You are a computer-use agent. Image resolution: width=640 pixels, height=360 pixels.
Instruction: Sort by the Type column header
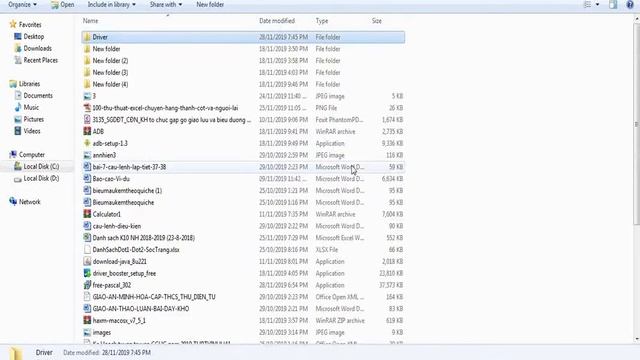click(x=322, y=21)
